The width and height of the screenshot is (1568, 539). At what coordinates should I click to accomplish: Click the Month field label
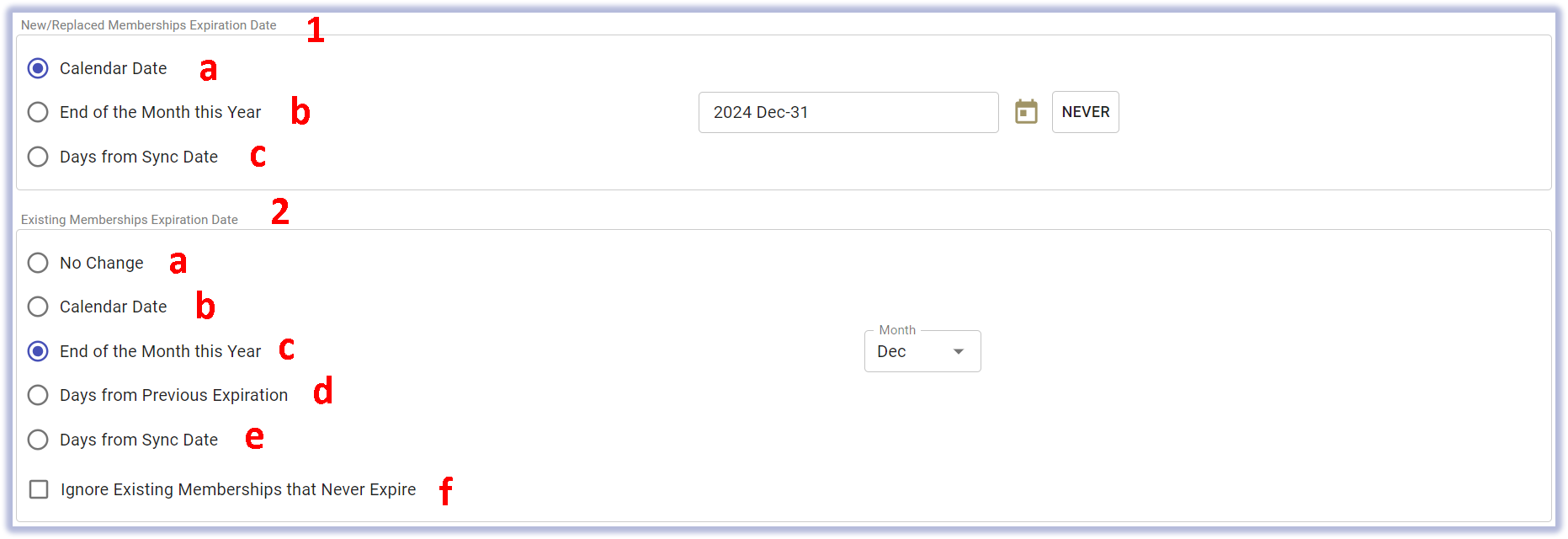[897, 330]
